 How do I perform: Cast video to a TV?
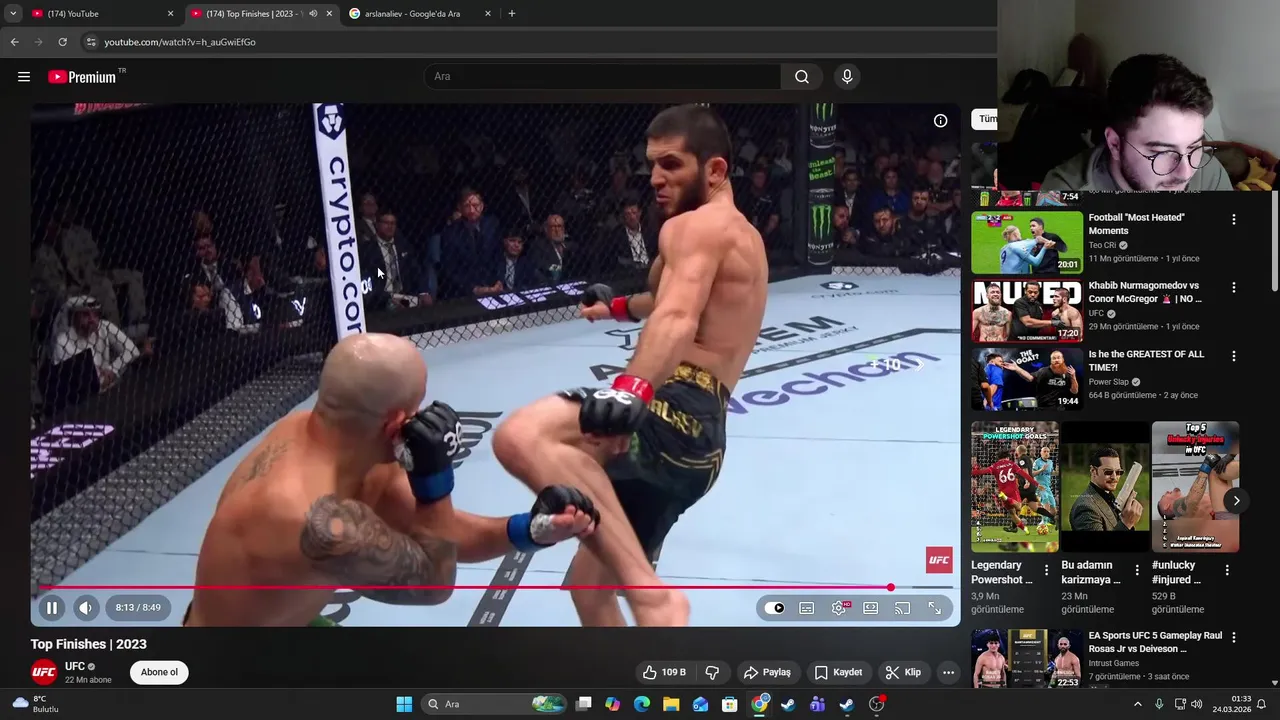click(x=902, y=608)
